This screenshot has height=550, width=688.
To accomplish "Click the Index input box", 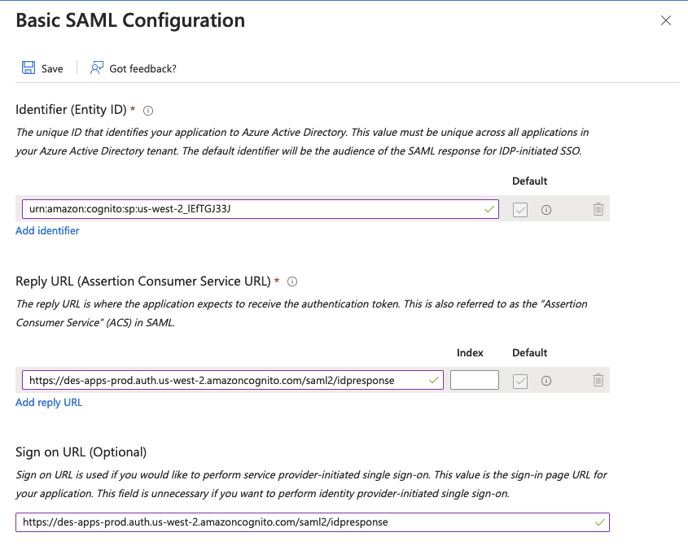I will (474, 380).
